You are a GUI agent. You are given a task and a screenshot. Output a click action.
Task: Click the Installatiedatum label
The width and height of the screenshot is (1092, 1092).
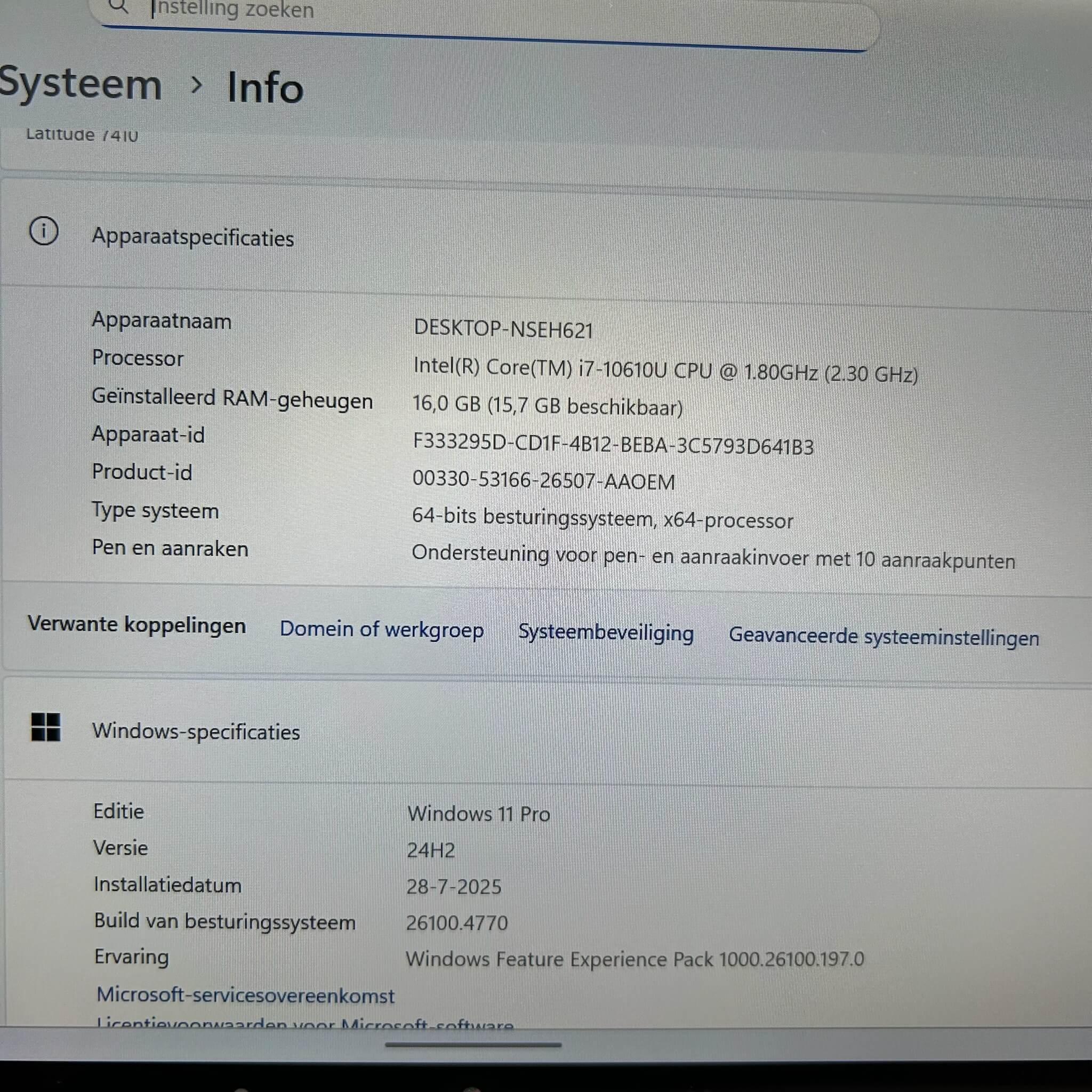click(x=168, y=885)
